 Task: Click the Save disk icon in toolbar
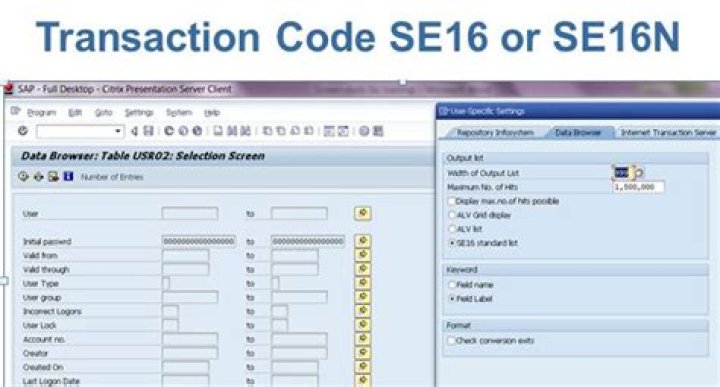pyautogui.click(x=148, y=131)
